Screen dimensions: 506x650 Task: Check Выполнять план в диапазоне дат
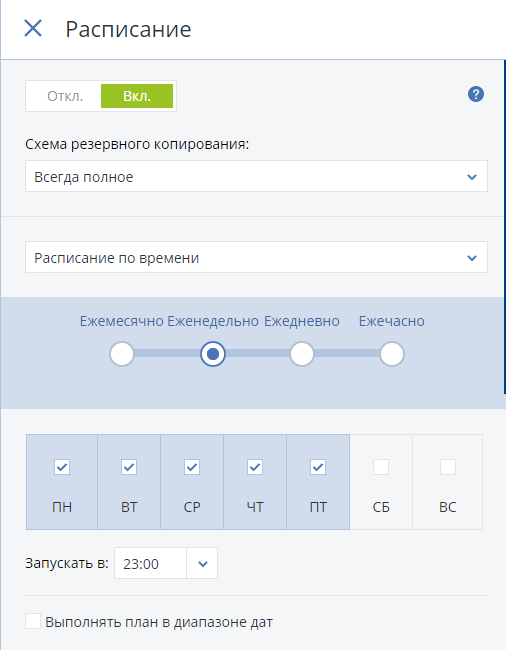(x=33, y=622)
